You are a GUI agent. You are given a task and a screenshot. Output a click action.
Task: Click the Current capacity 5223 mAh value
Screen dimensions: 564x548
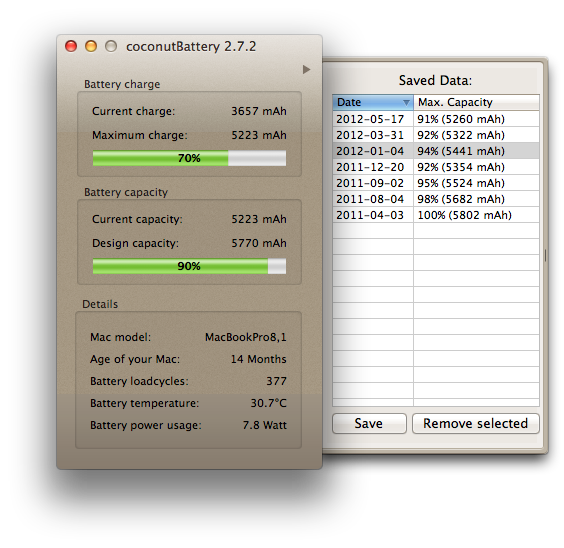pyautogui.click(x=259, y=219)
